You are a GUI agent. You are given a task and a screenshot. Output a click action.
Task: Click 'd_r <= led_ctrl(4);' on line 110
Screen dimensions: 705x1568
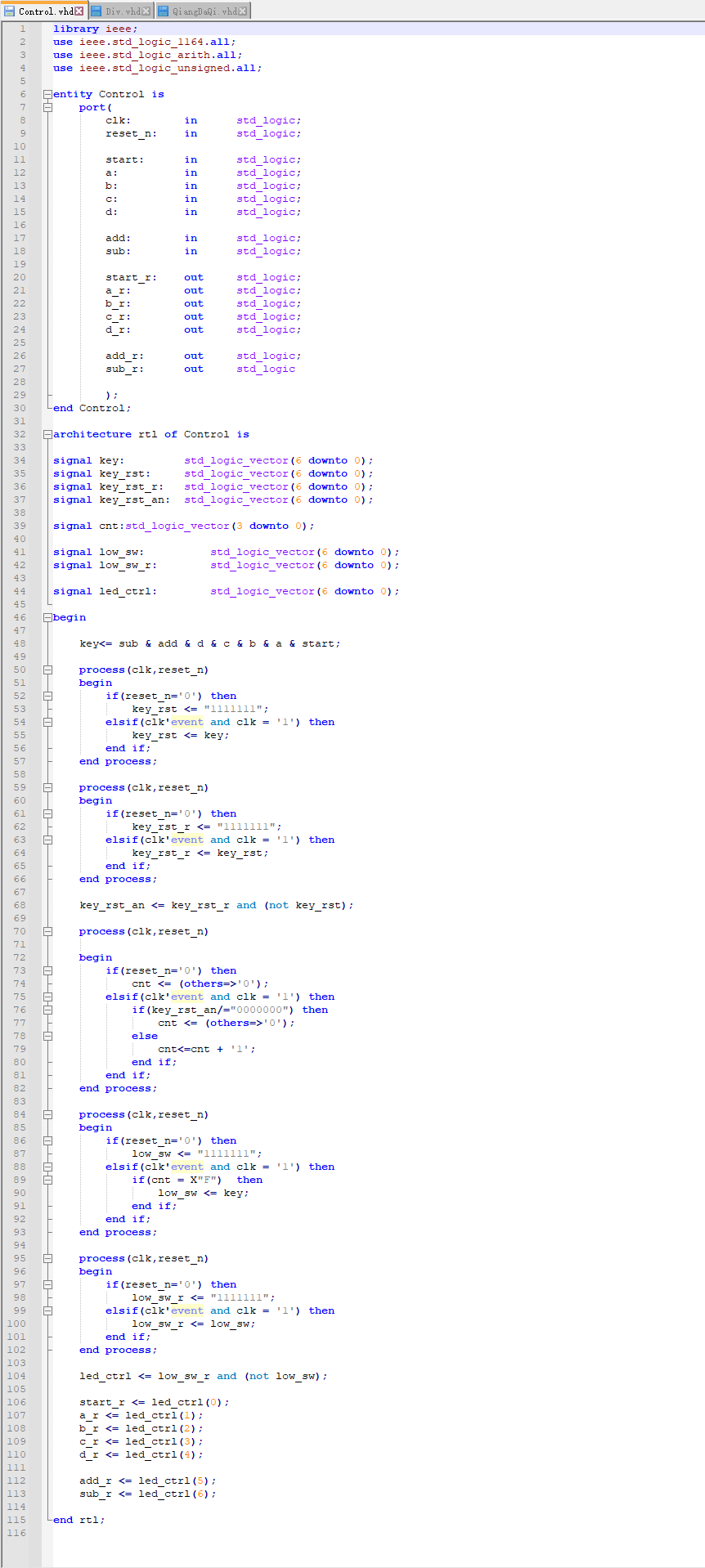pyautogui.click(x=141, y=1454)
